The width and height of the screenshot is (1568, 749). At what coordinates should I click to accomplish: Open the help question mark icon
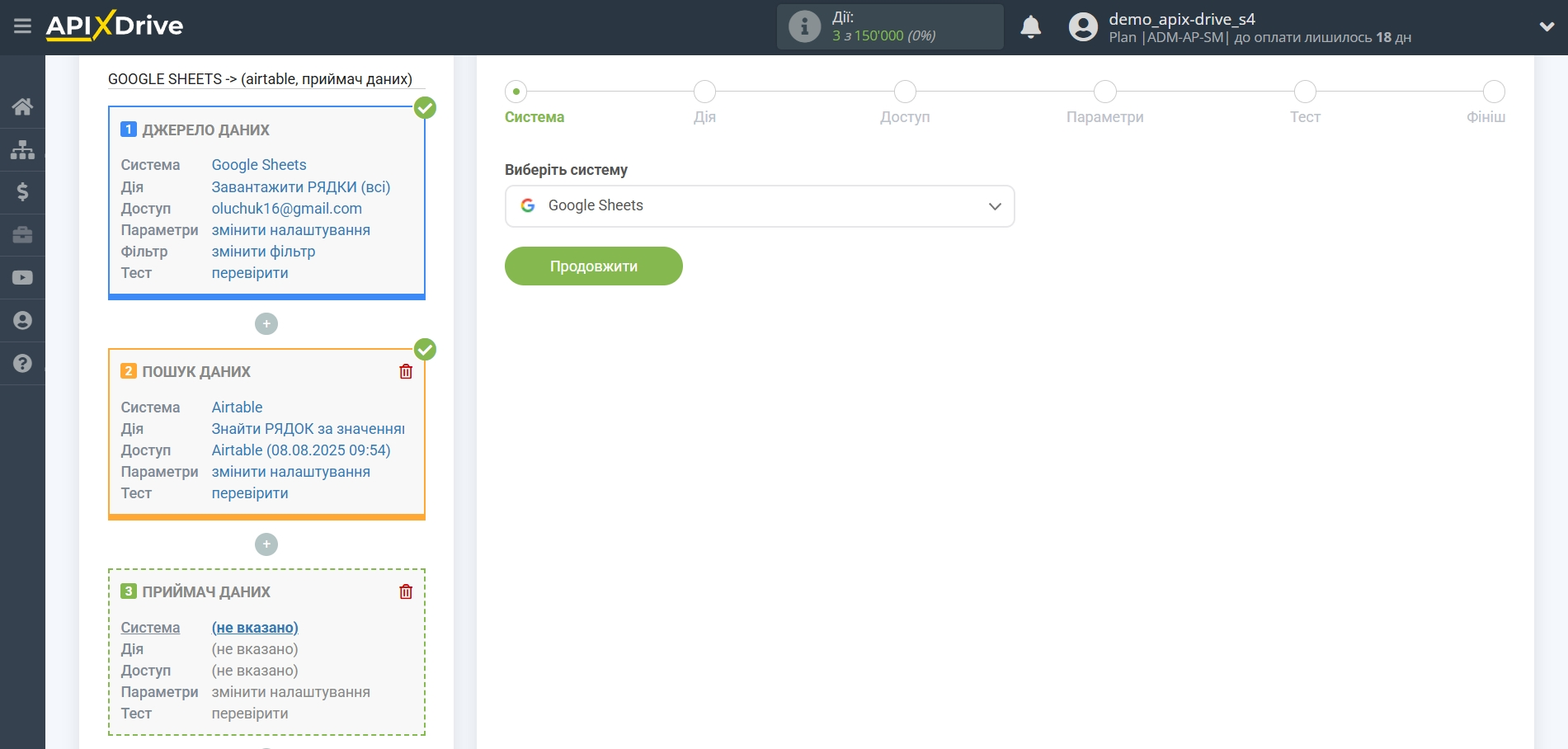click(22, 364)
